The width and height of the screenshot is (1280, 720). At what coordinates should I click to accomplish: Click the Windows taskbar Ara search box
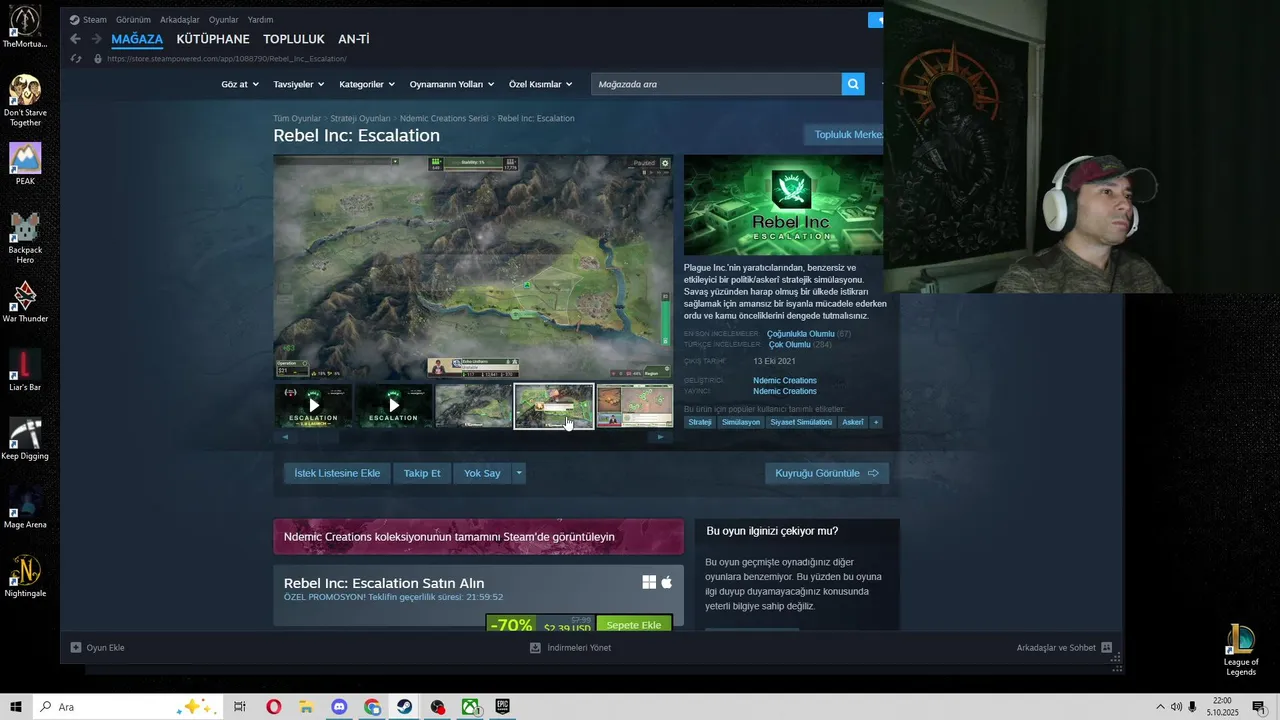pyautogui.click(x=126, y=707)
